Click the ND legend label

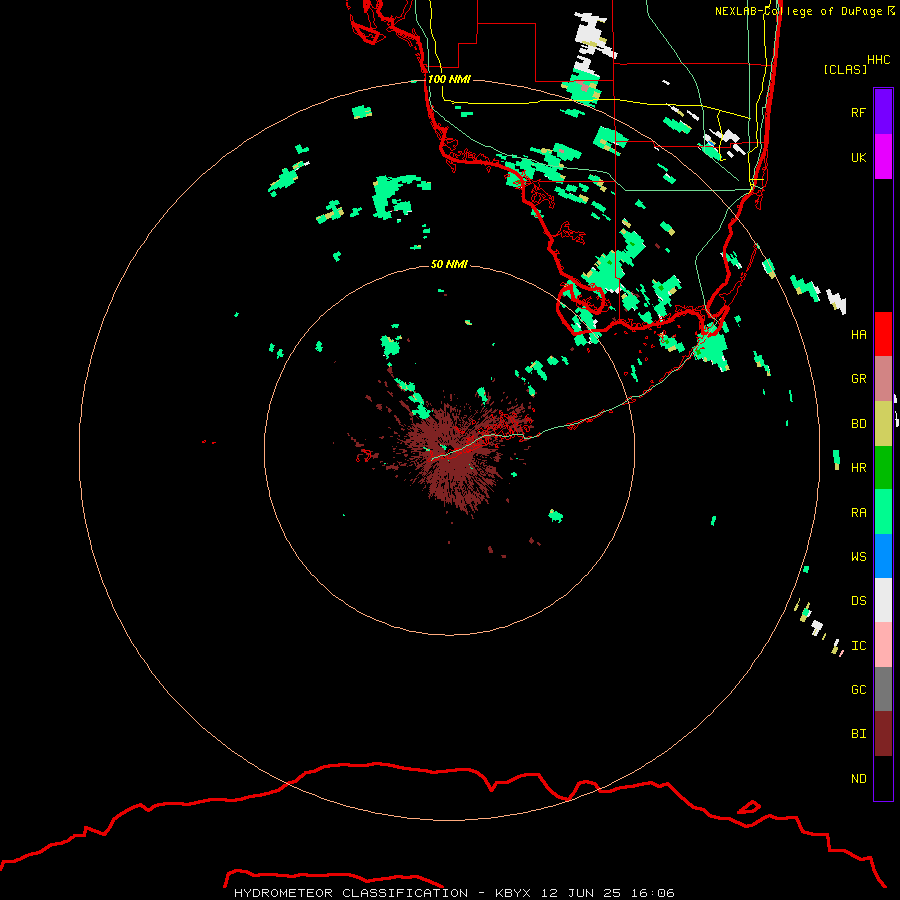click(858, 778)
